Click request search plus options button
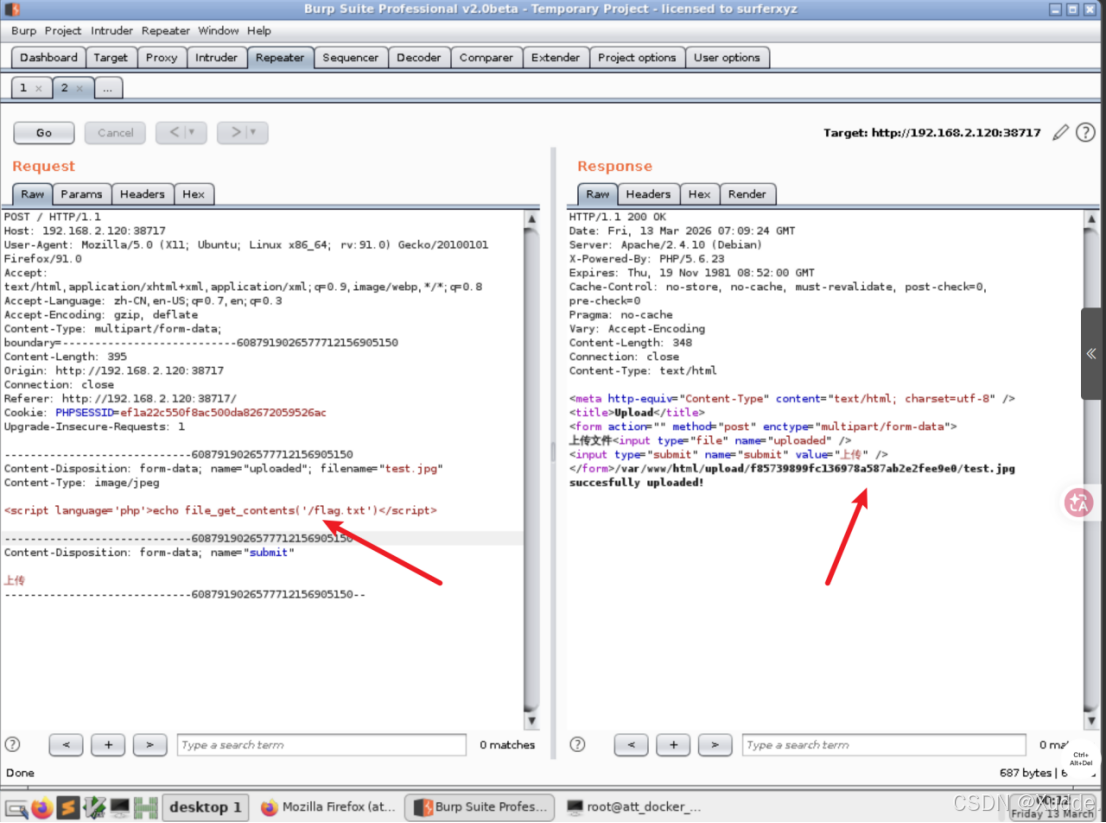1106x823 pixels. point(108,745)
